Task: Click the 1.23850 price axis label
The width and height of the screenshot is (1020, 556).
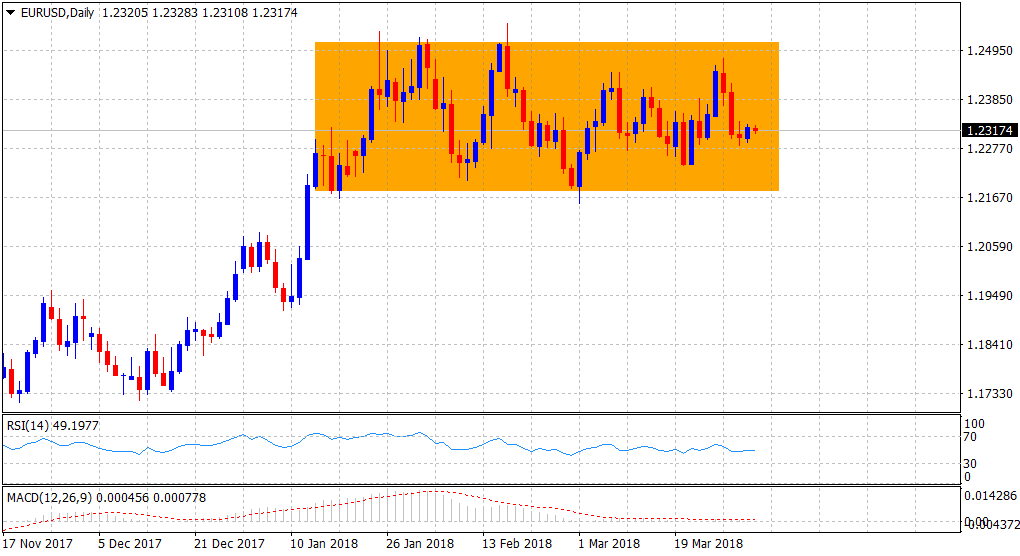Action: pyautogui.click(x=989, y=99)
